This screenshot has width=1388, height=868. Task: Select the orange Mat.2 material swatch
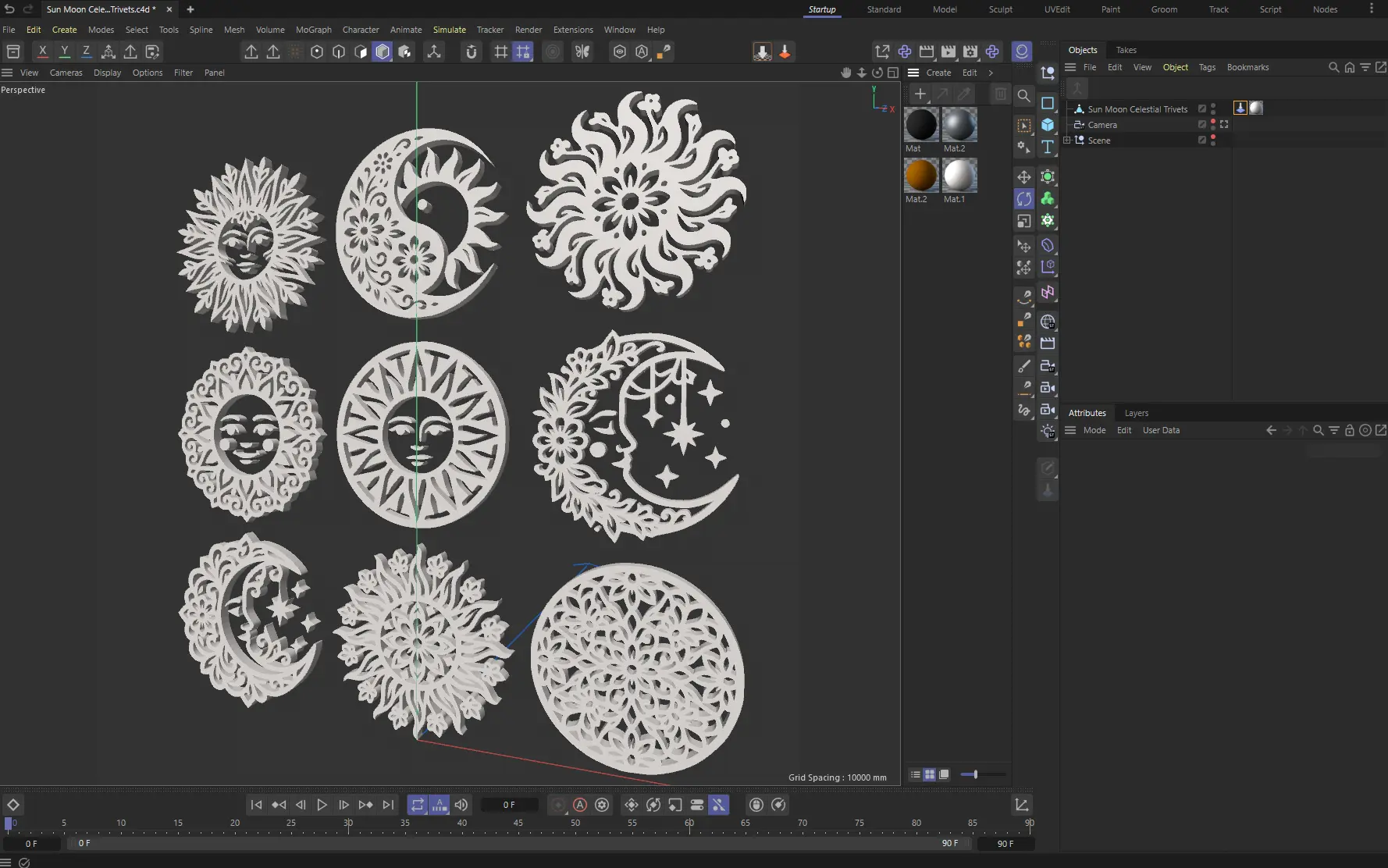point(921,176)
